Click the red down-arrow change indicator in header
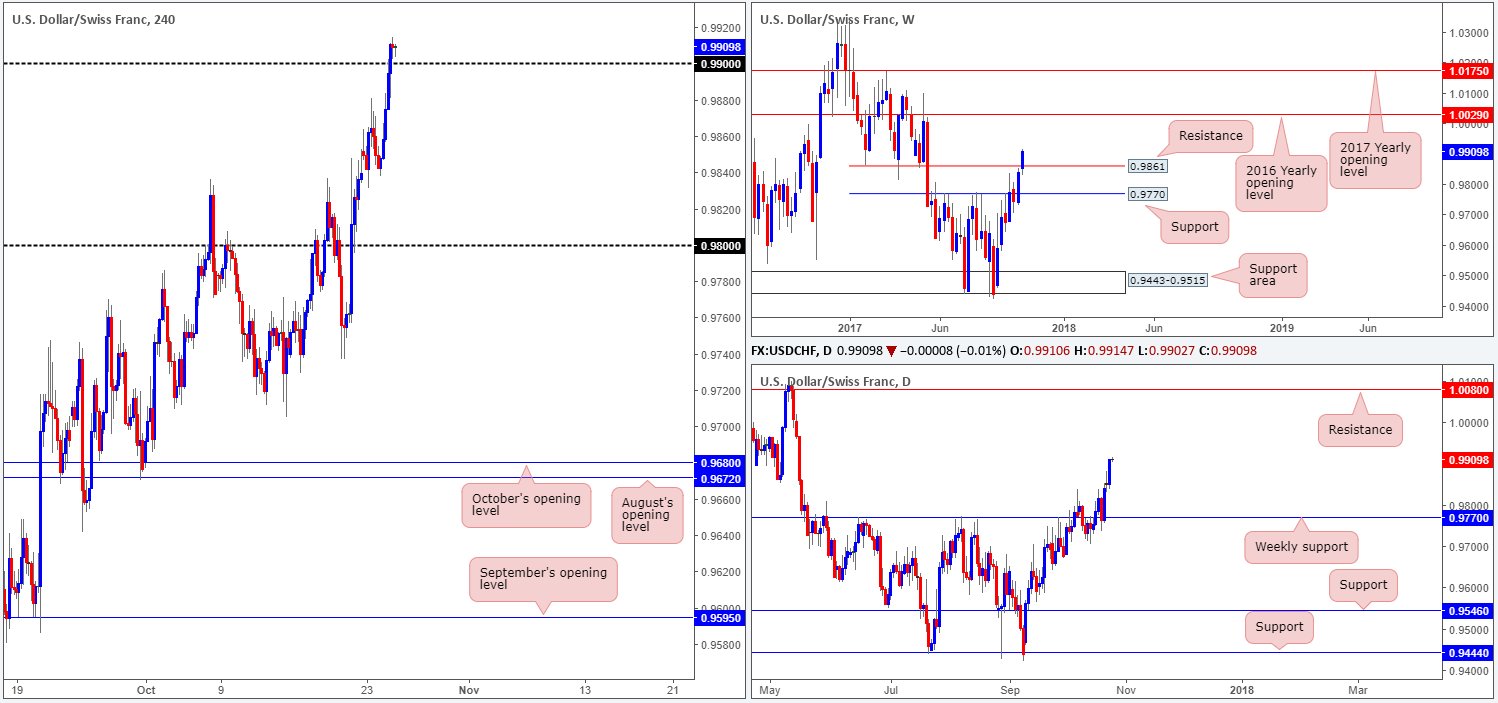1498x703 pixels. pyautogui.click(x=891, y=351)
